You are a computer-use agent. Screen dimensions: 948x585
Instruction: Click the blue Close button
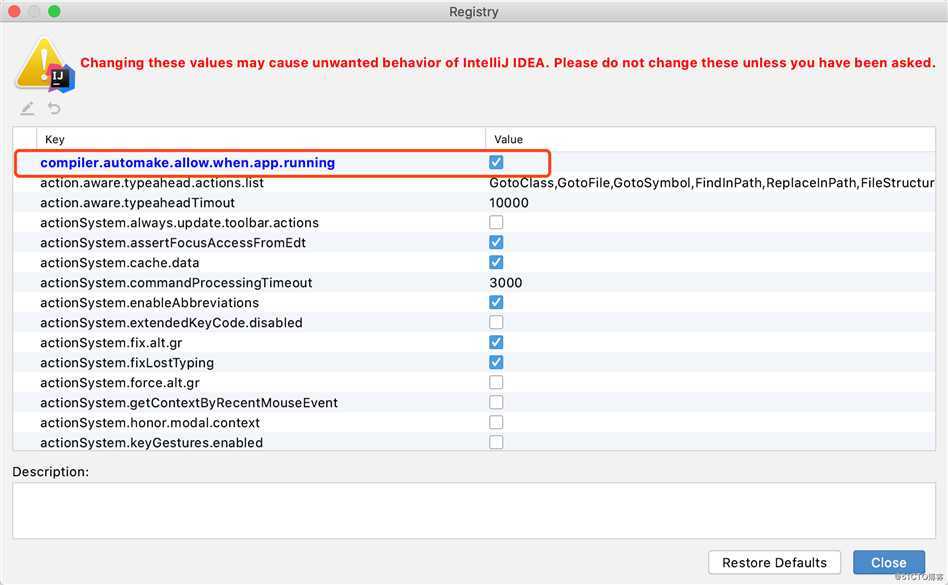click(888, 563)
